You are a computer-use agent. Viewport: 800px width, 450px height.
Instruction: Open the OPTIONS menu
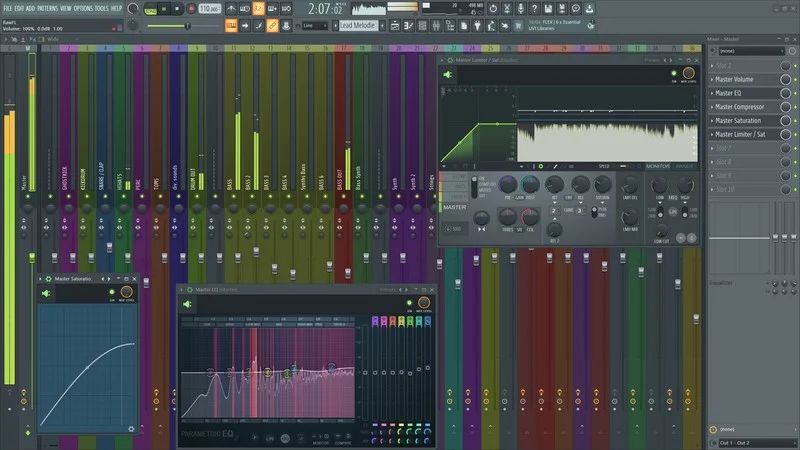tap(83, 9)
